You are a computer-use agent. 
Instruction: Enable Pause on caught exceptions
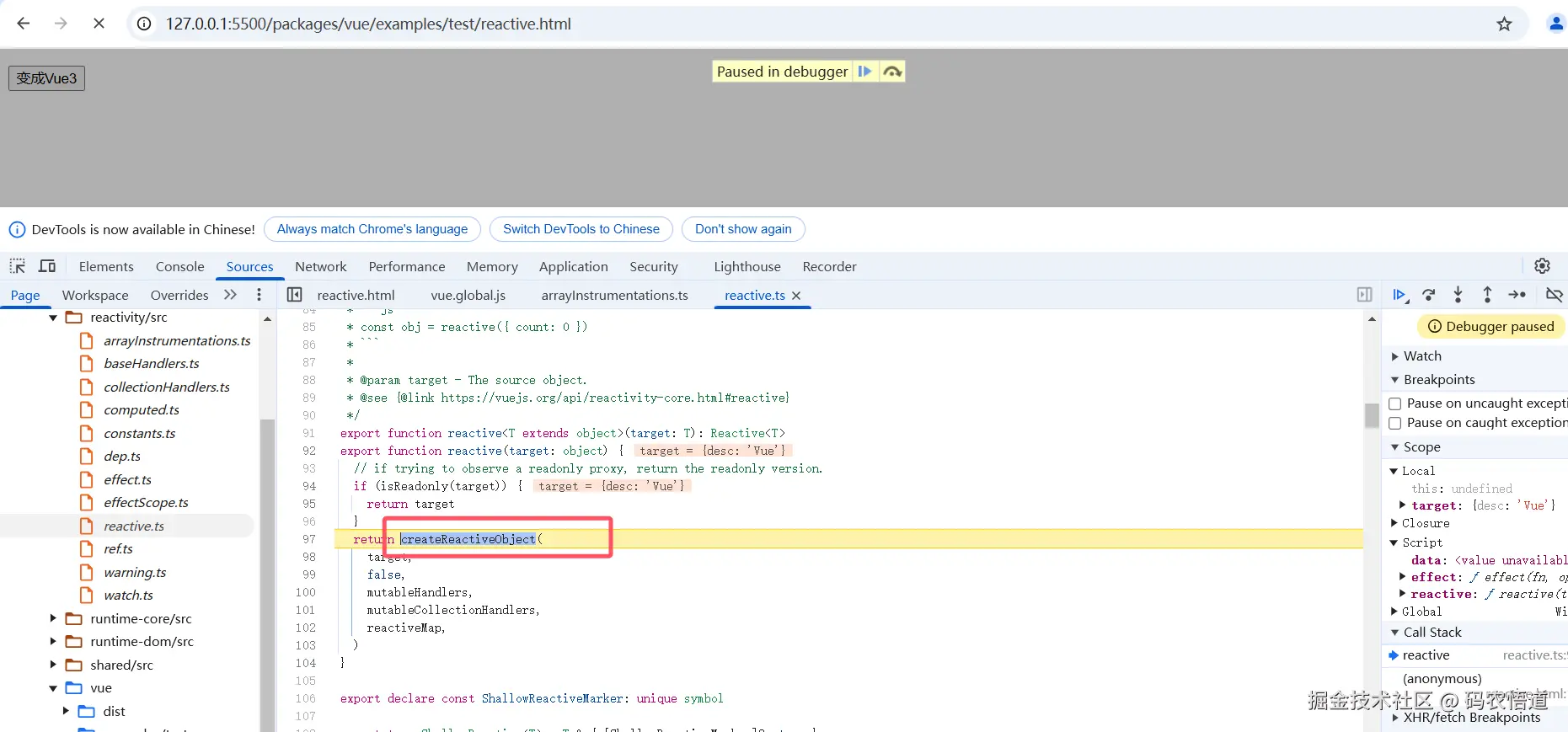[x=1394, y=423]
